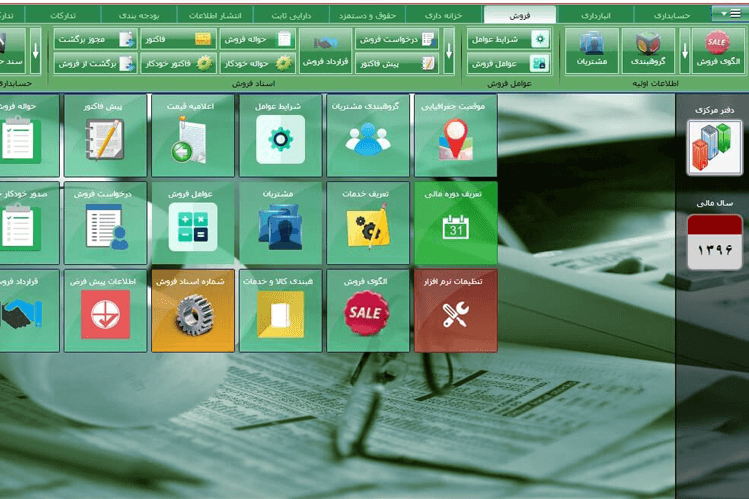Open تنظیمات نرم افزار settings tile
This screenshot has width=749, height=499.
click(x=455, y=310)
